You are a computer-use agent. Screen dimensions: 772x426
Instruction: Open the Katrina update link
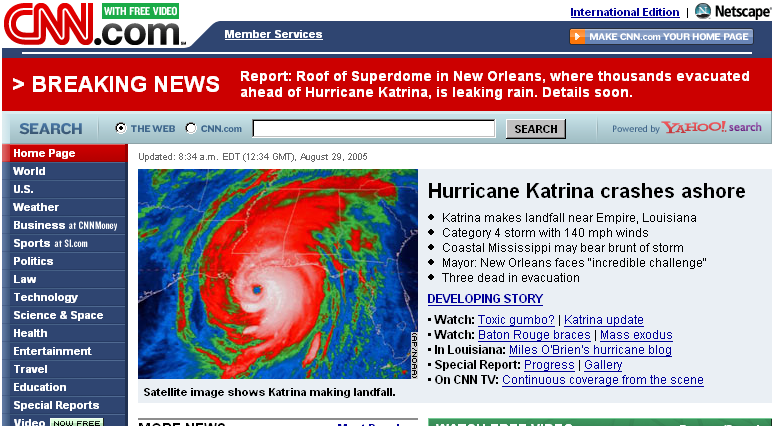pos(604,320)
